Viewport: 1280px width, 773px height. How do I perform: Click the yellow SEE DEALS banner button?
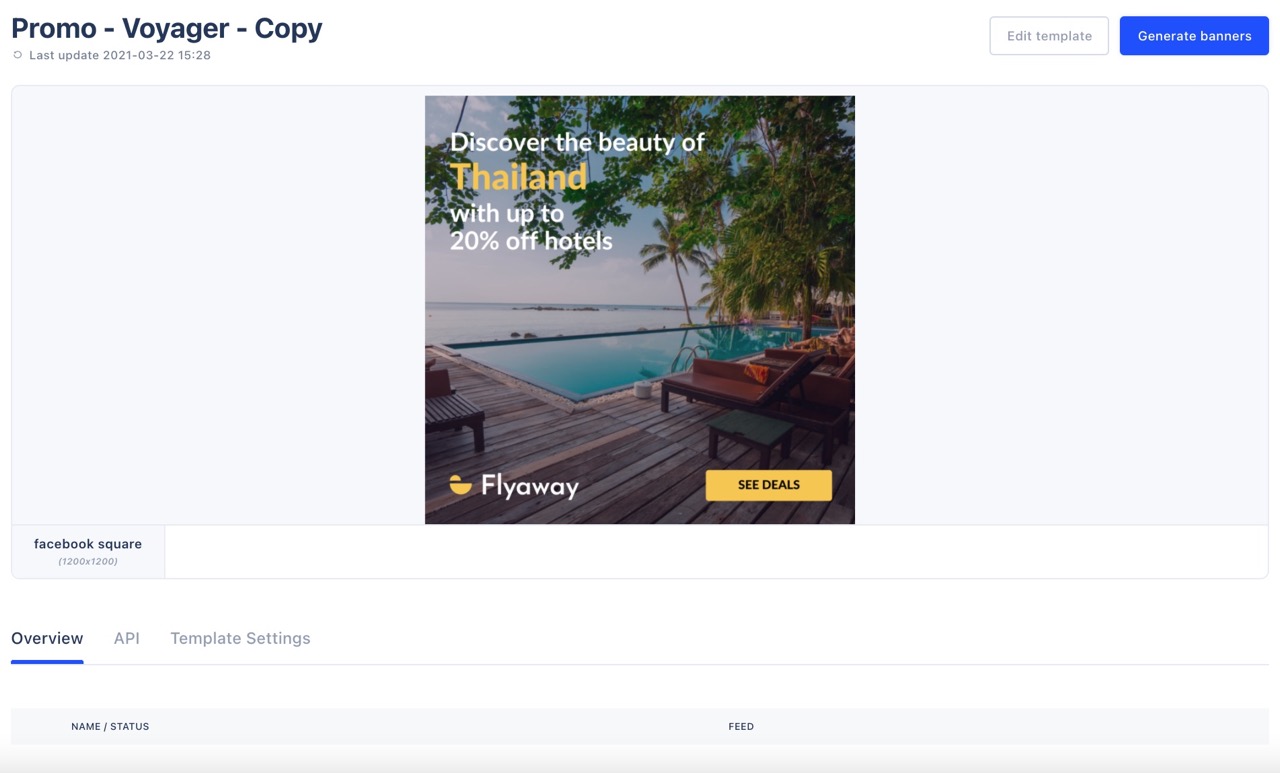pyautogui.click(x=769, y=485)
